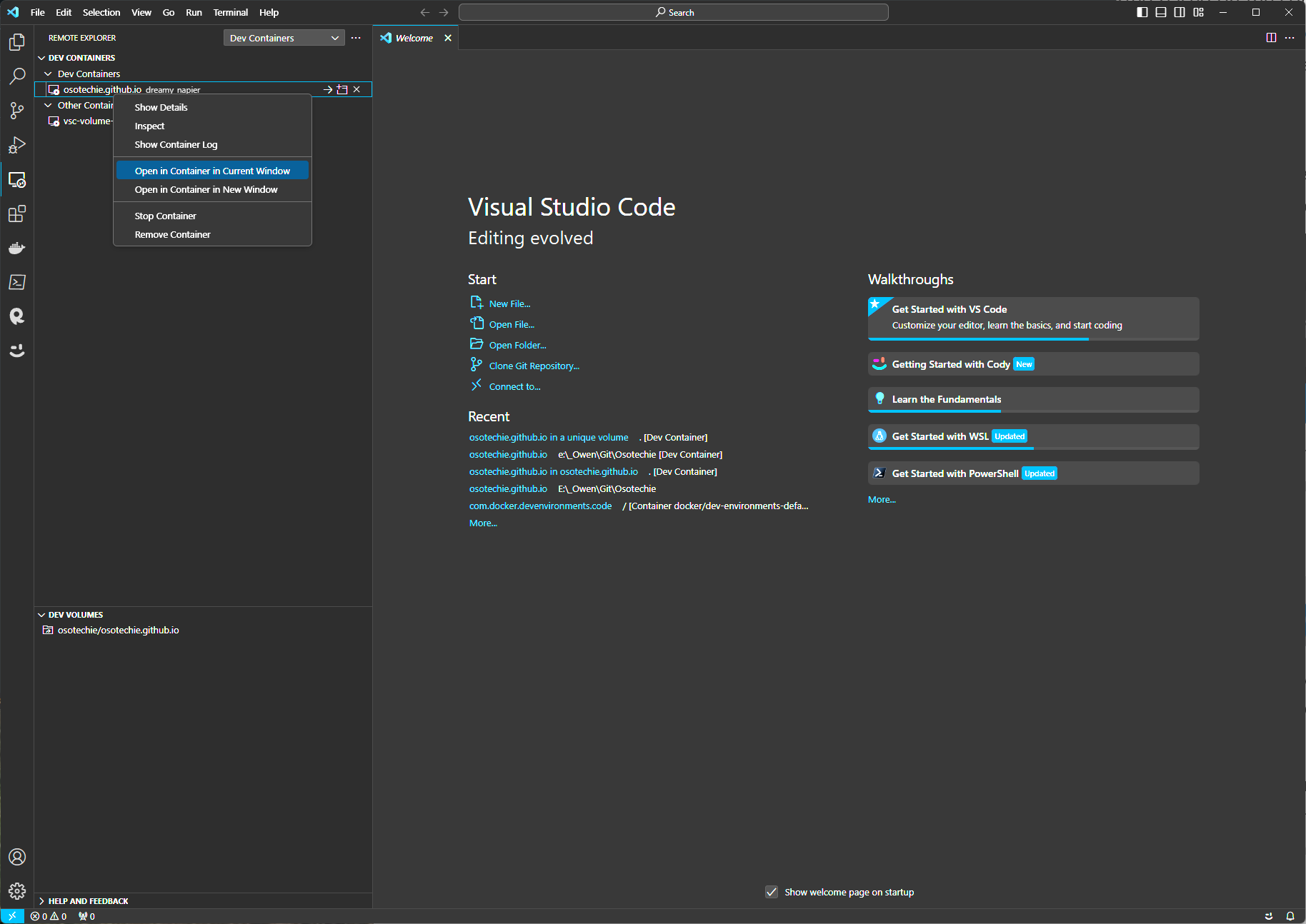Viewport: 1306px width, 924px height.
Task: Open the Accounts icon
Action: point(17,856)
